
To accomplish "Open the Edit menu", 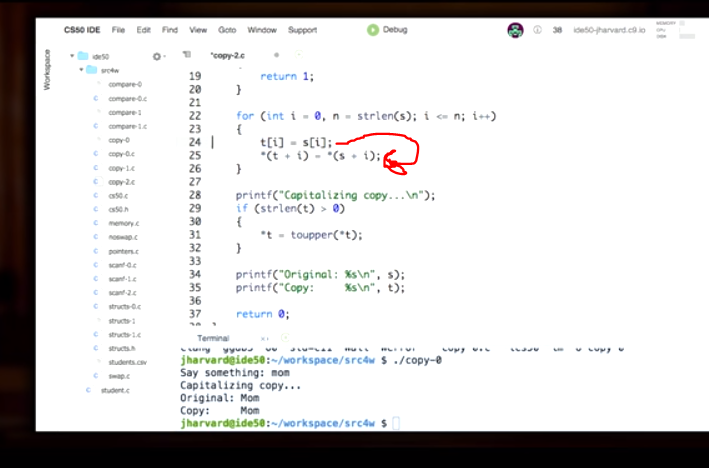I will pos(144,30).
